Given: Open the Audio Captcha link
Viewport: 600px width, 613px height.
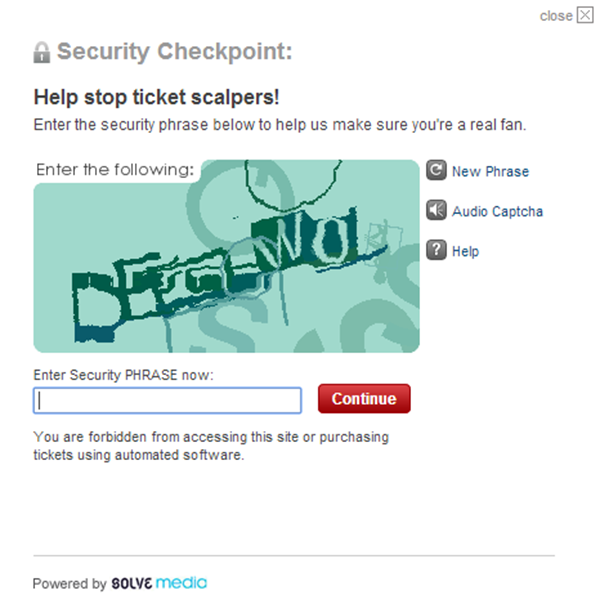Looking at the screenshot, I should pos(497,212).
